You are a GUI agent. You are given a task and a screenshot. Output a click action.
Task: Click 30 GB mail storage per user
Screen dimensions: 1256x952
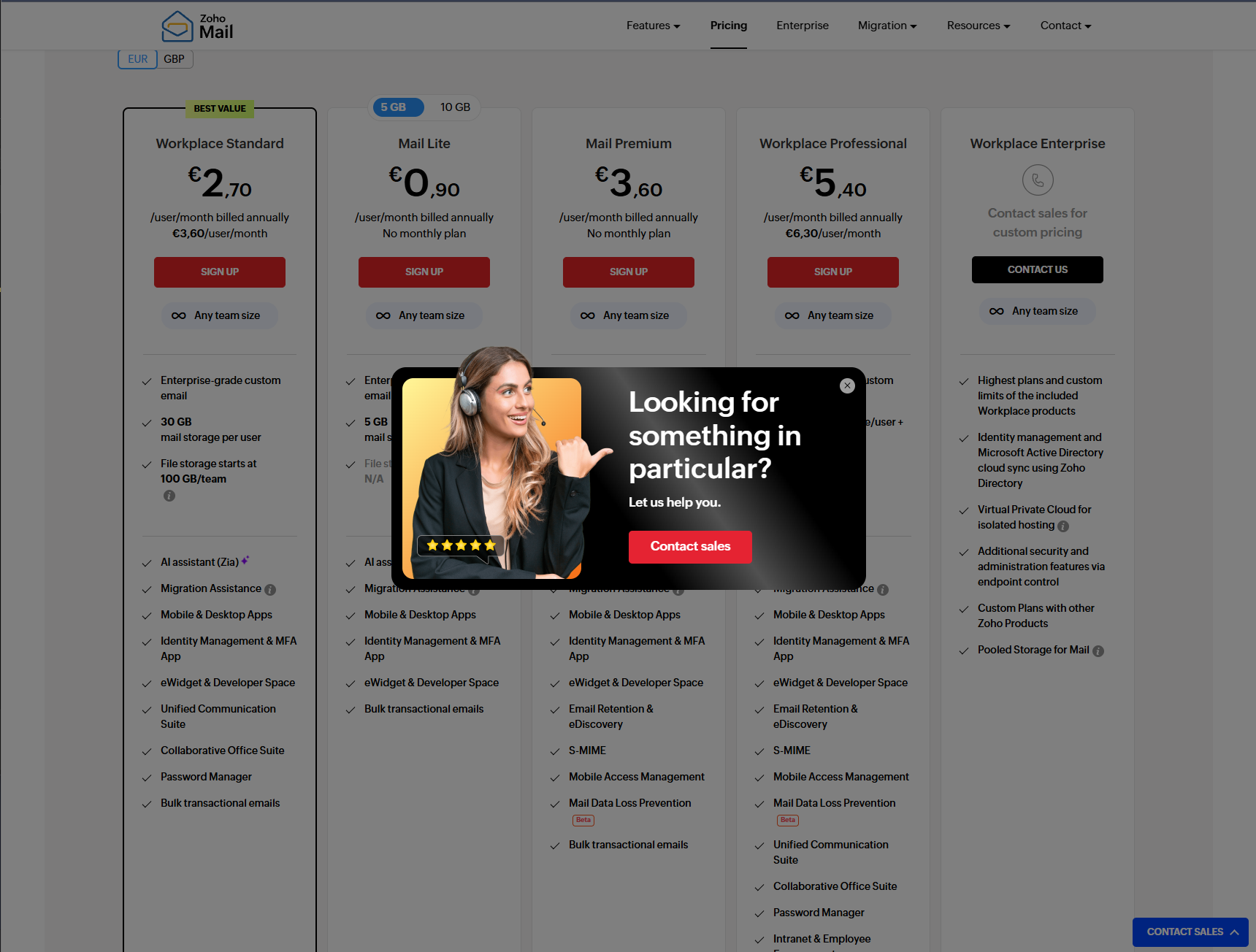click(211, 429)
